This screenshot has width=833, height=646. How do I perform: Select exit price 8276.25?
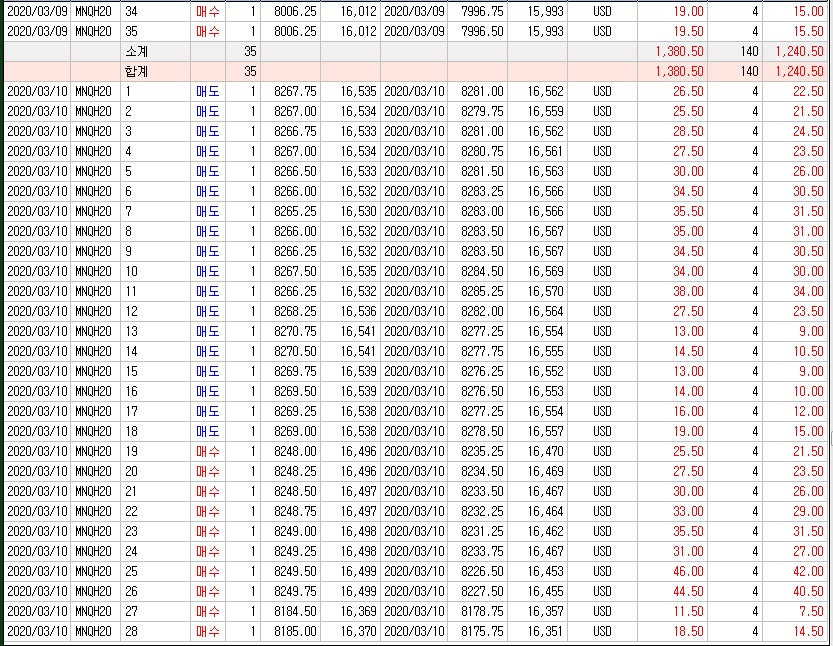click(482, 372)
